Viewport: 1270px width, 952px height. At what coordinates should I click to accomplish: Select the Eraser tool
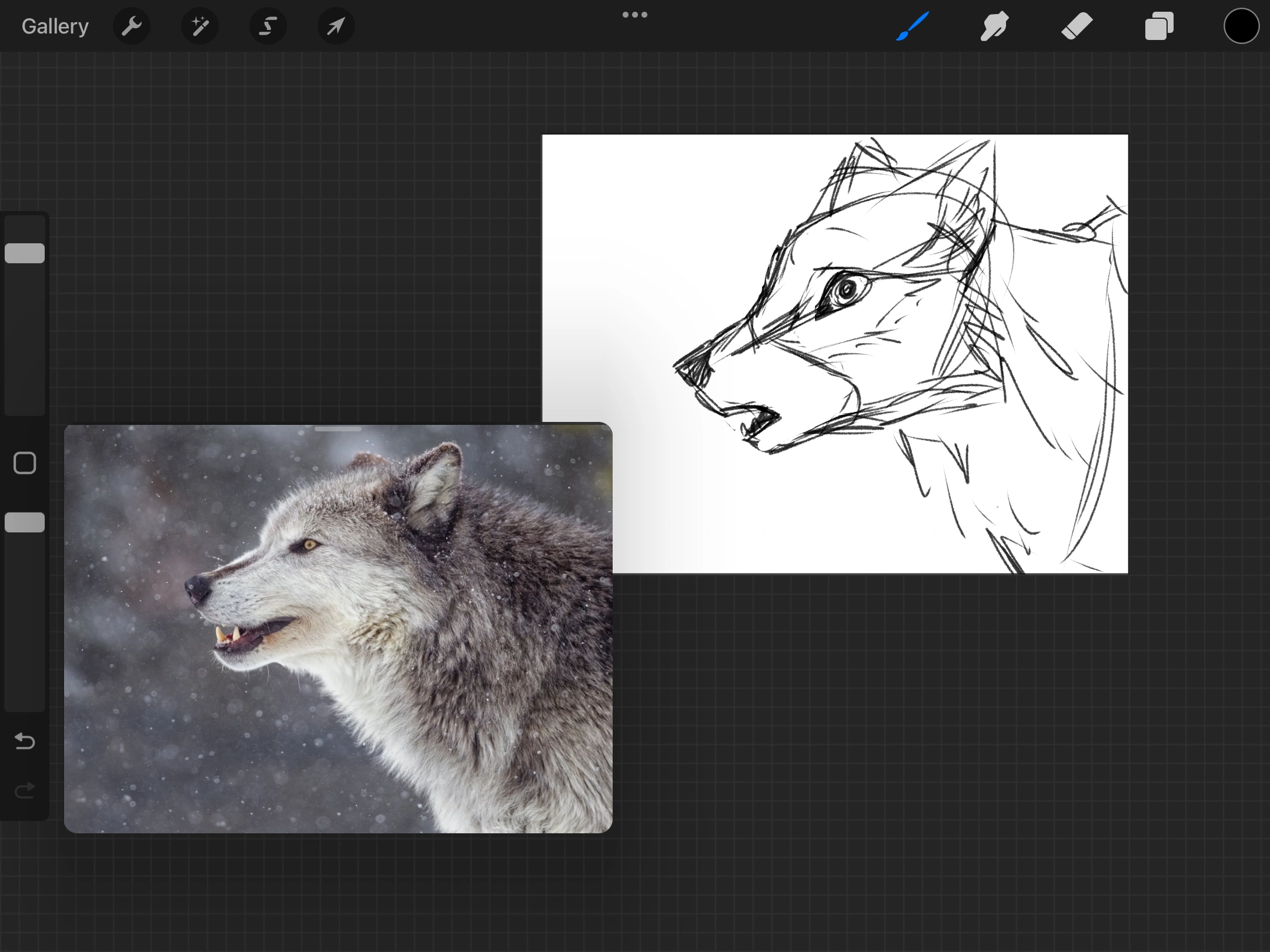click(x=1077, y=26)
